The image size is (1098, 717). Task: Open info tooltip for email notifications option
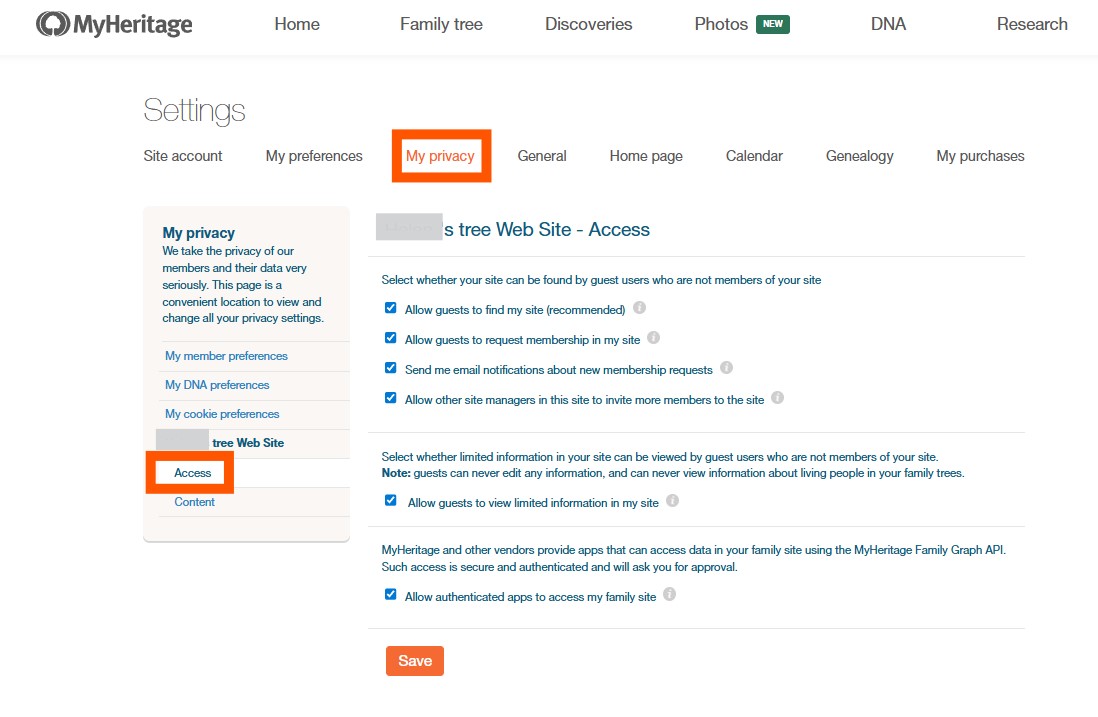click(x=727, y=368)
